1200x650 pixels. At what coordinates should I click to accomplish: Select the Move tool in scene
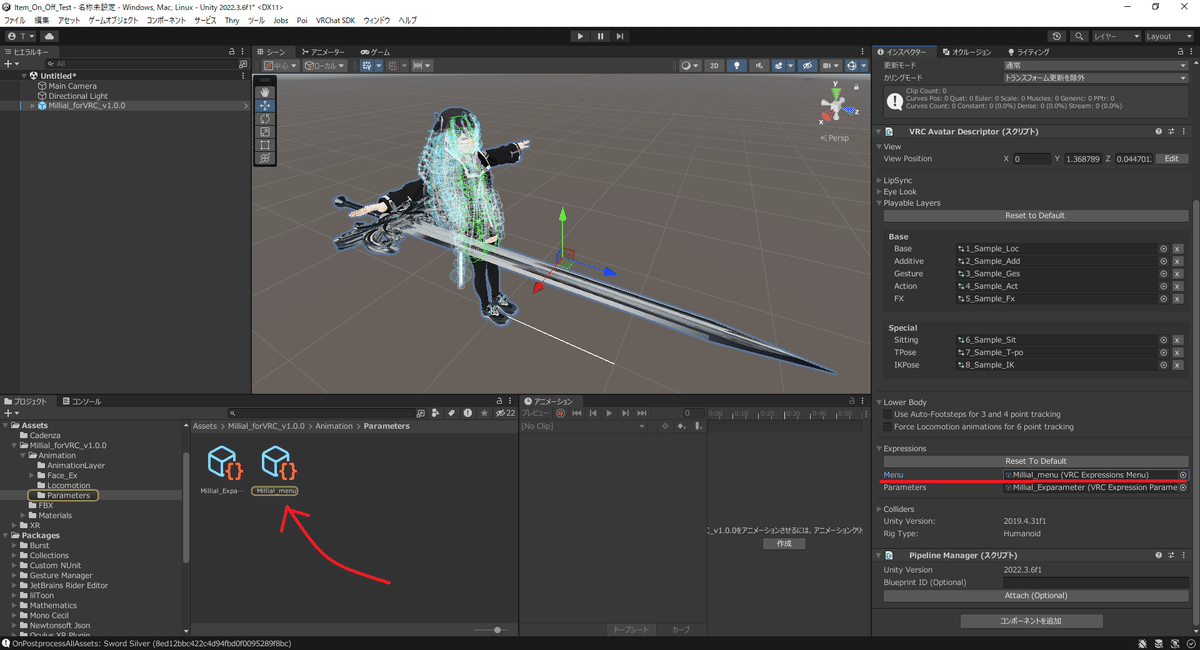[265, 105]
